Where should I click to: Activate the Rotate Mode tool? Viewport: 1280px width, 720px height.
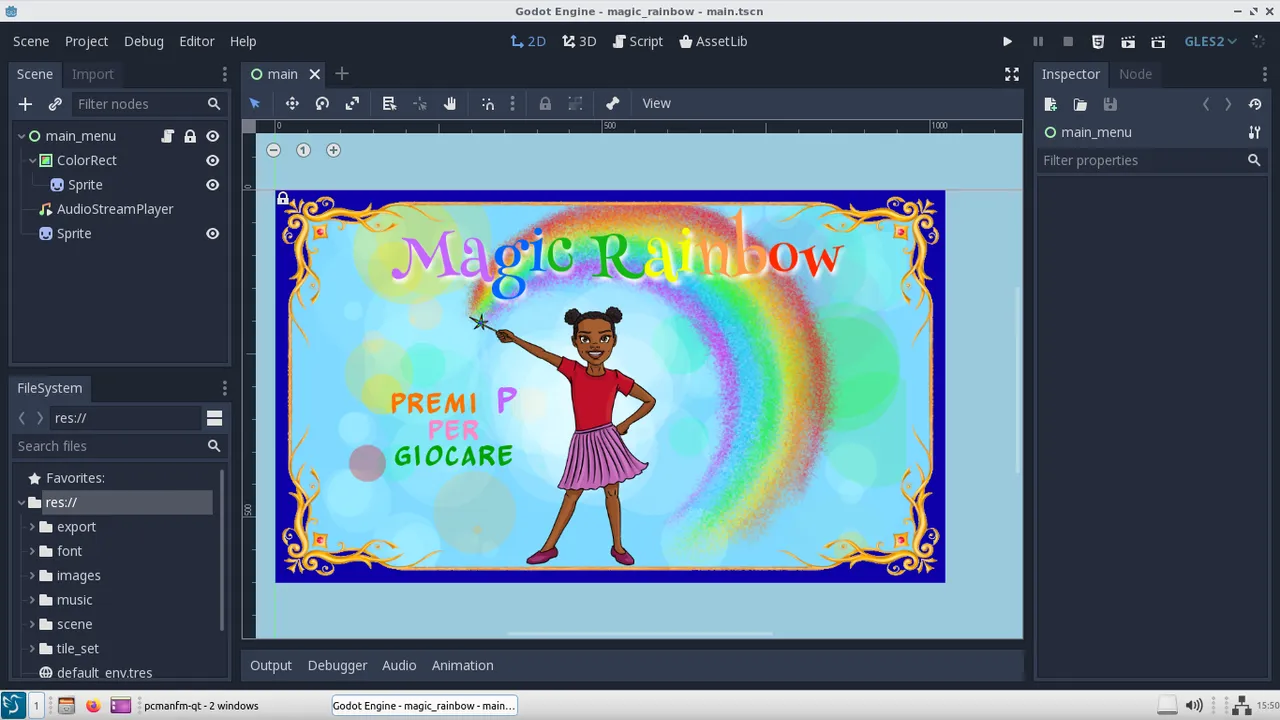tap(322, 103)
